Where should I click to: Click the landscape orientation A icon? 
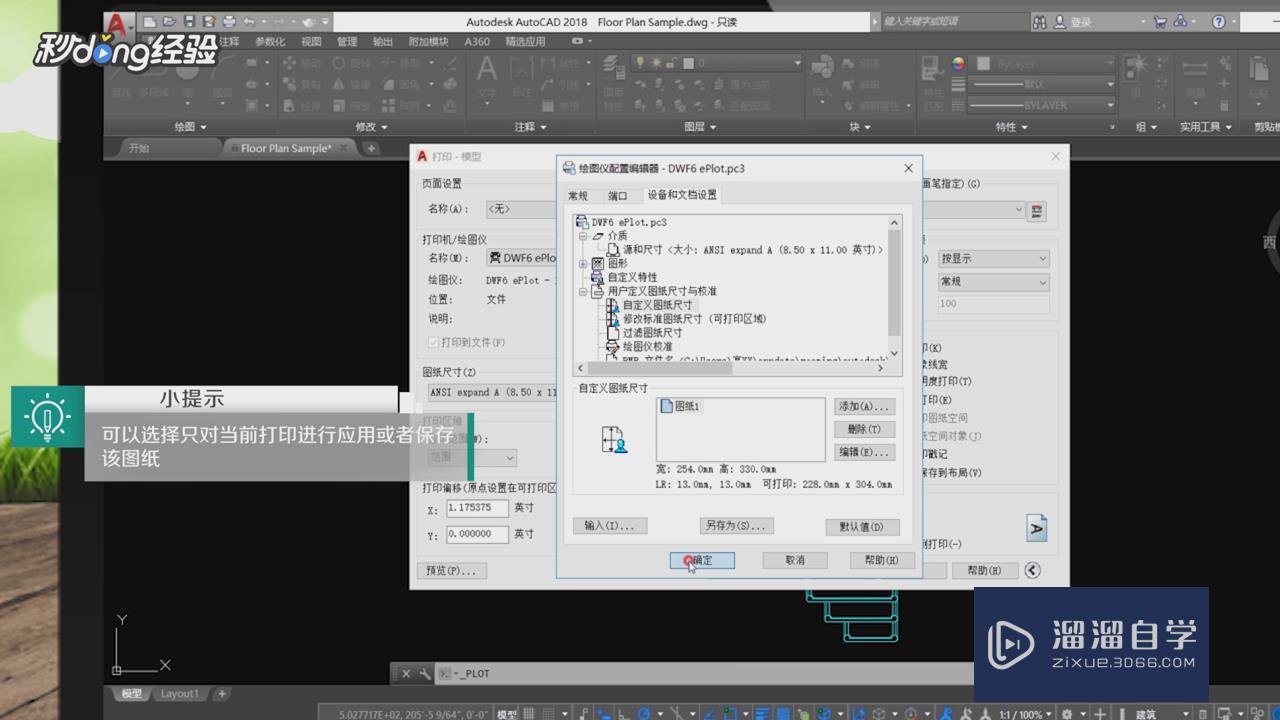click(x=1037, y=527)
